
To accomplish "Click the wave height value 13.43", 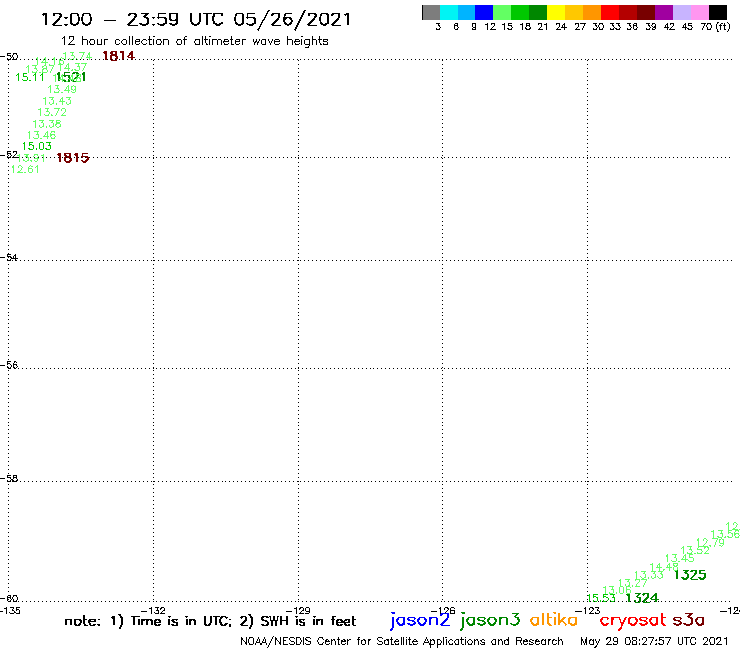I will 57,101.
